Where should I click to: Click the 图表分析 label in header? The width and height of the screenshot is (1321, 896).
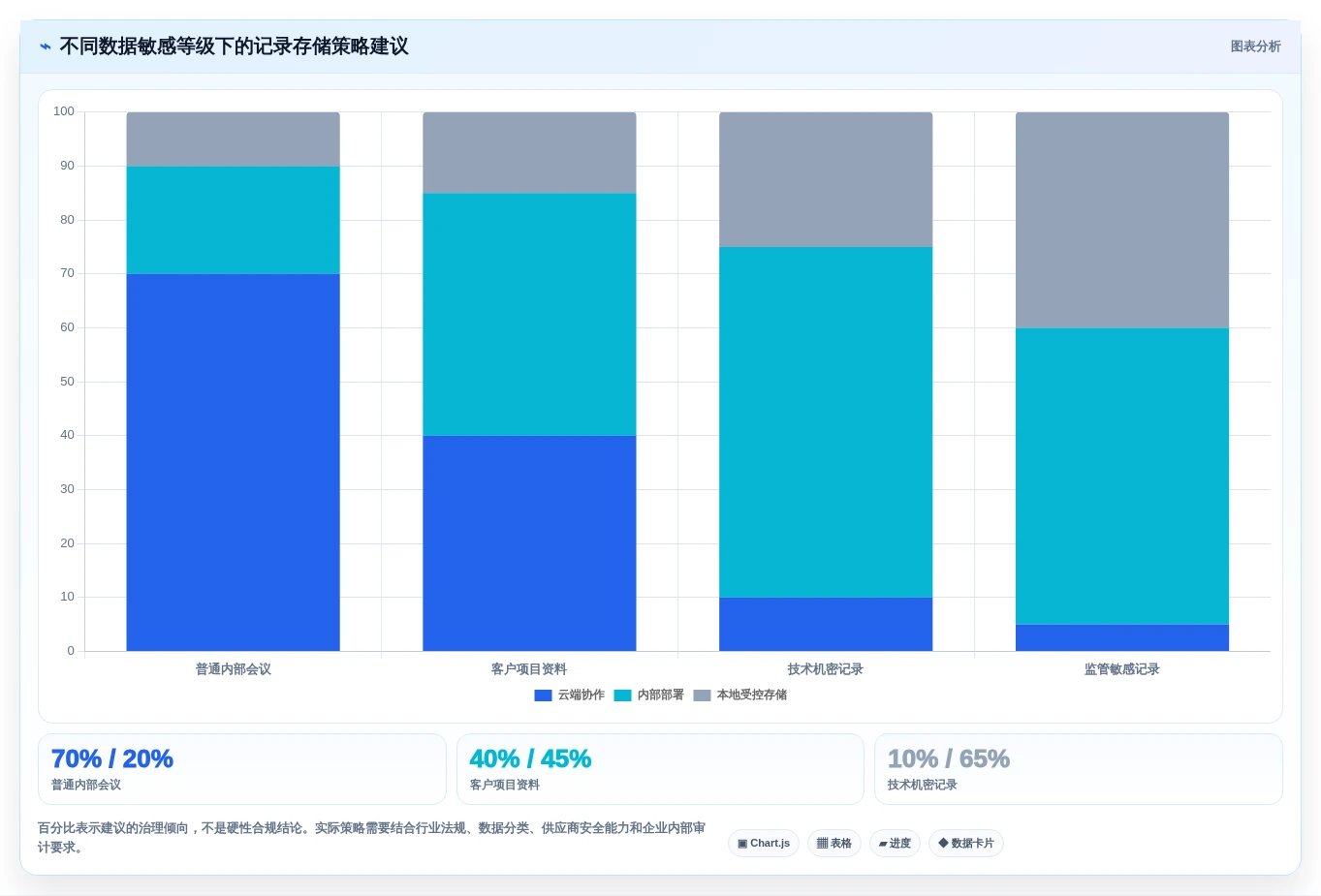coord(1255,46)
